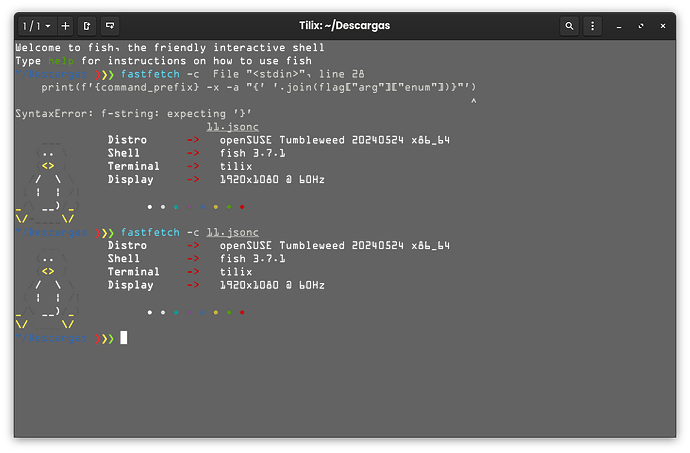The image size is (690, 453).
Task: Click the 'SyntaxError: f-string' line
Action: tap(133, 114)
